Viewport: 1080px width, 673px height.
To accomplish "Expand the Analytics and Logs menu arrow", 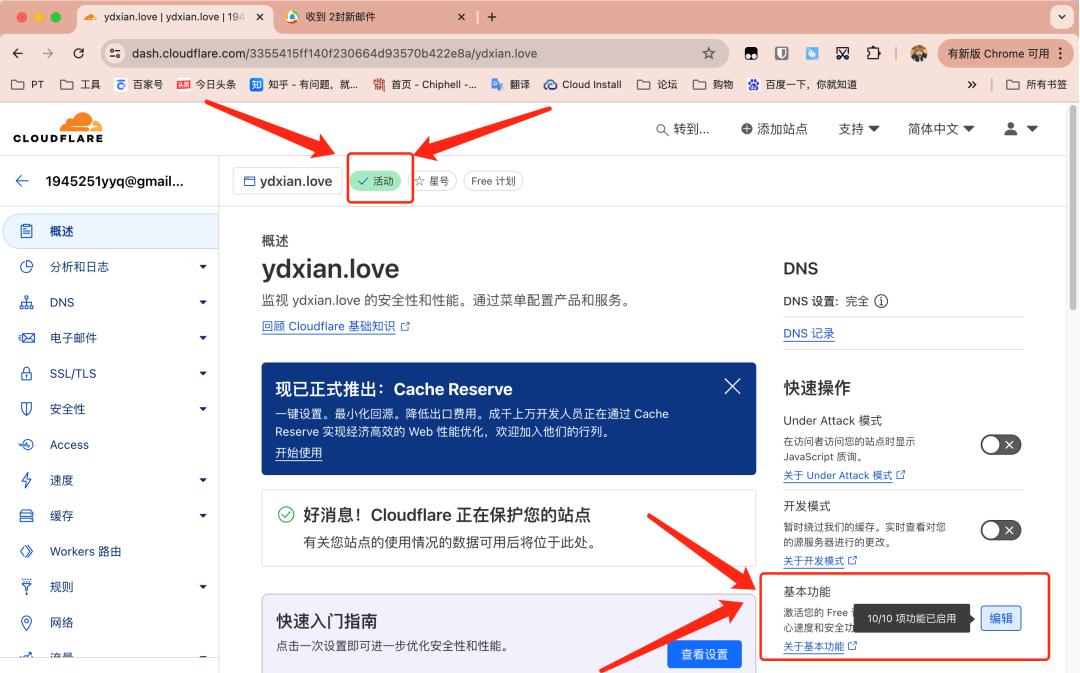I will click(x=202, y=267).
